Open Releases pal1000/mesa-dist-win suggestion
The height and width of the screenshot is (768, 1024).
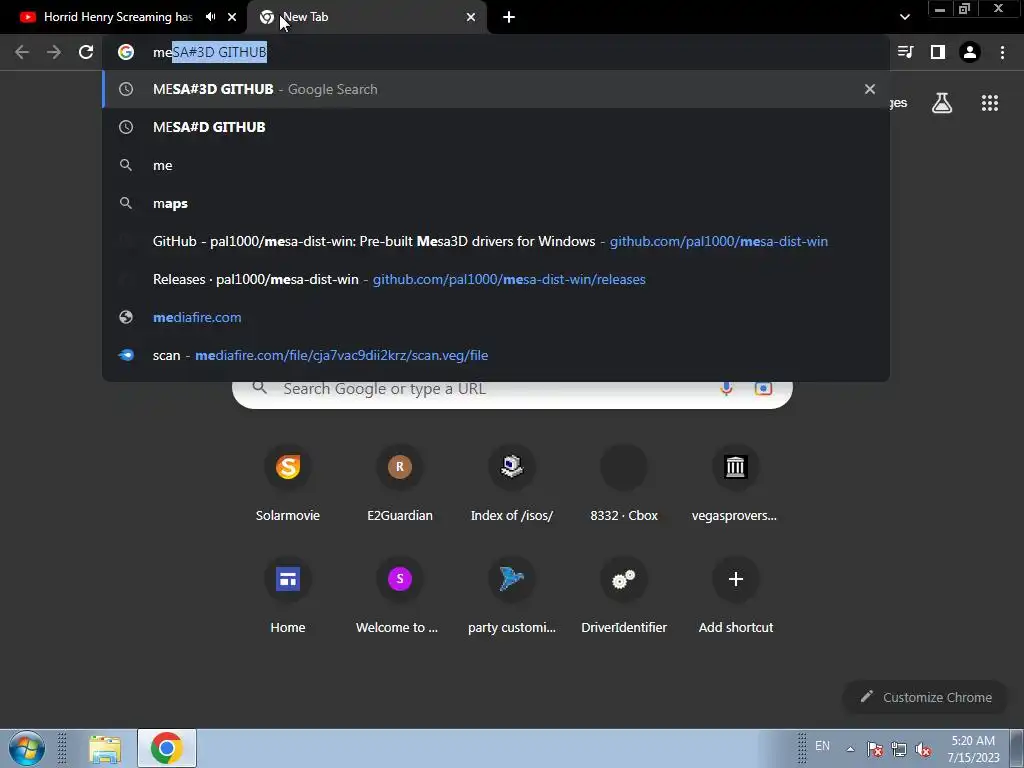[496, 279]
